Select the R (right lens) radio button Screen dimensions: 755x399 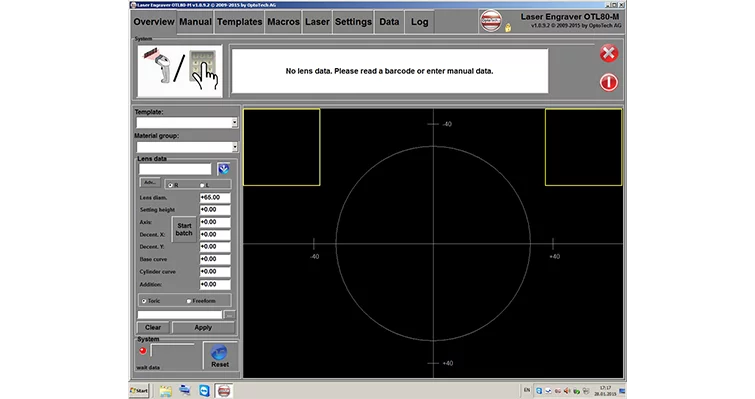coord(170,185)
